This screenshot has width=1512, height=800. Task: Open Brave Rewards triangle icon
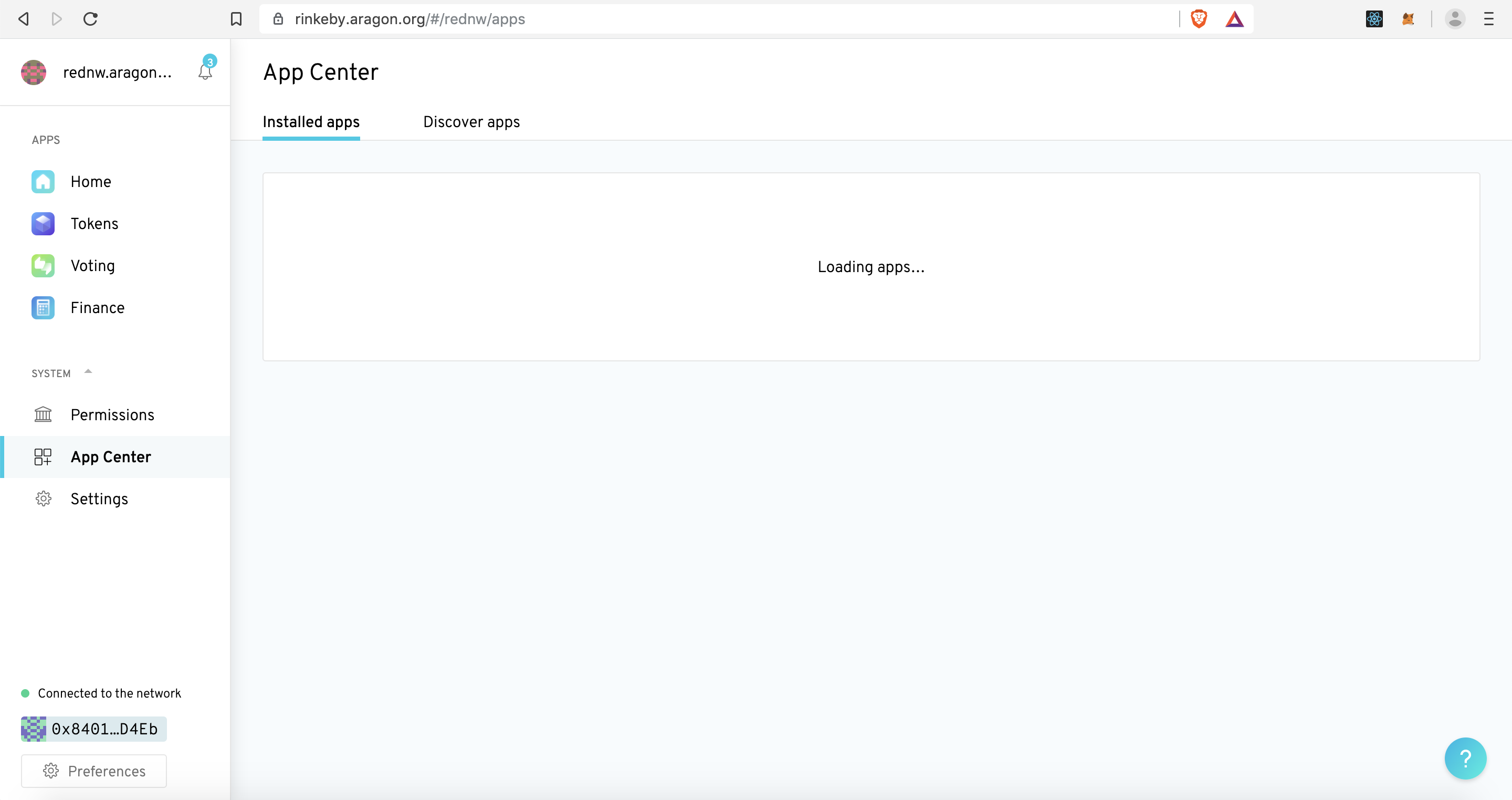point(1234,19)
